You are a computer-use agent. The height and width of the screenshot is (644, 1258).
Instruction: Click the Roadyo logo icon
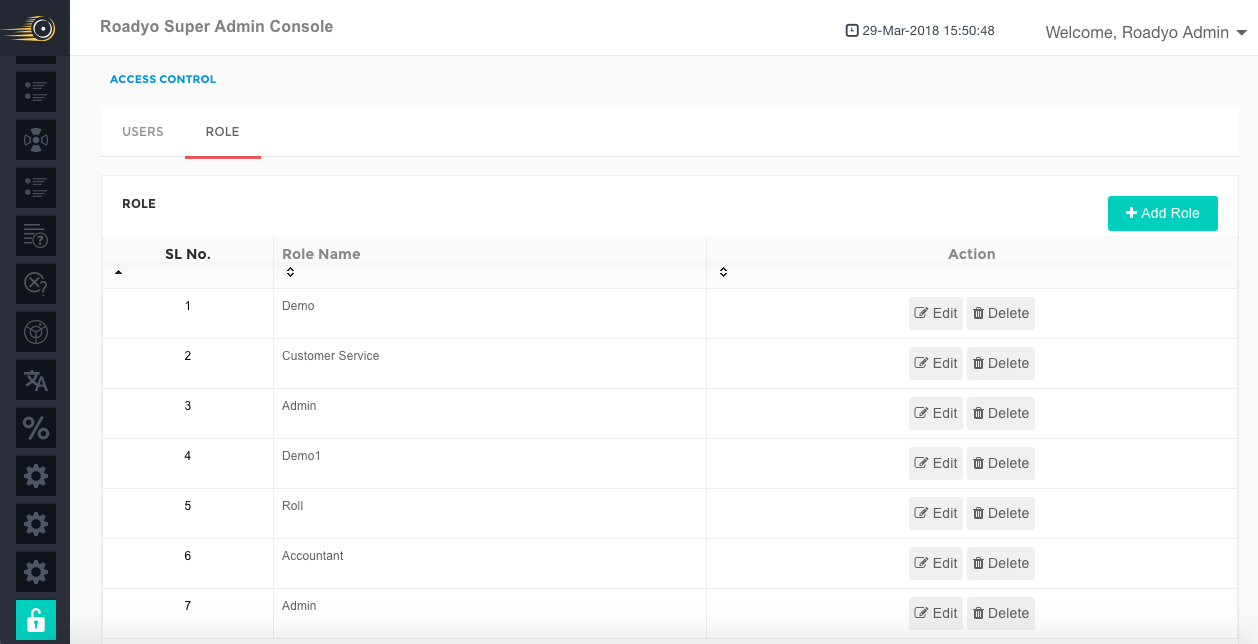[29, 28]
